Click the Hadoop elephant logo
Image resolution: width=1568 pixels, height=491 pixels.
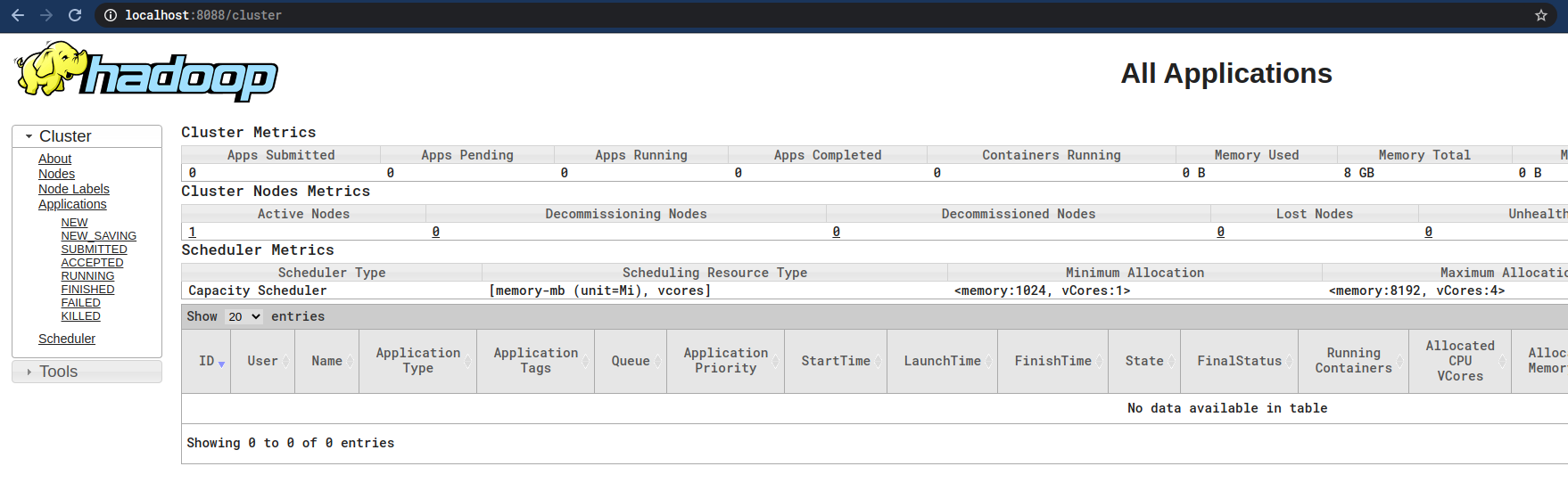(x=146, y=70)
